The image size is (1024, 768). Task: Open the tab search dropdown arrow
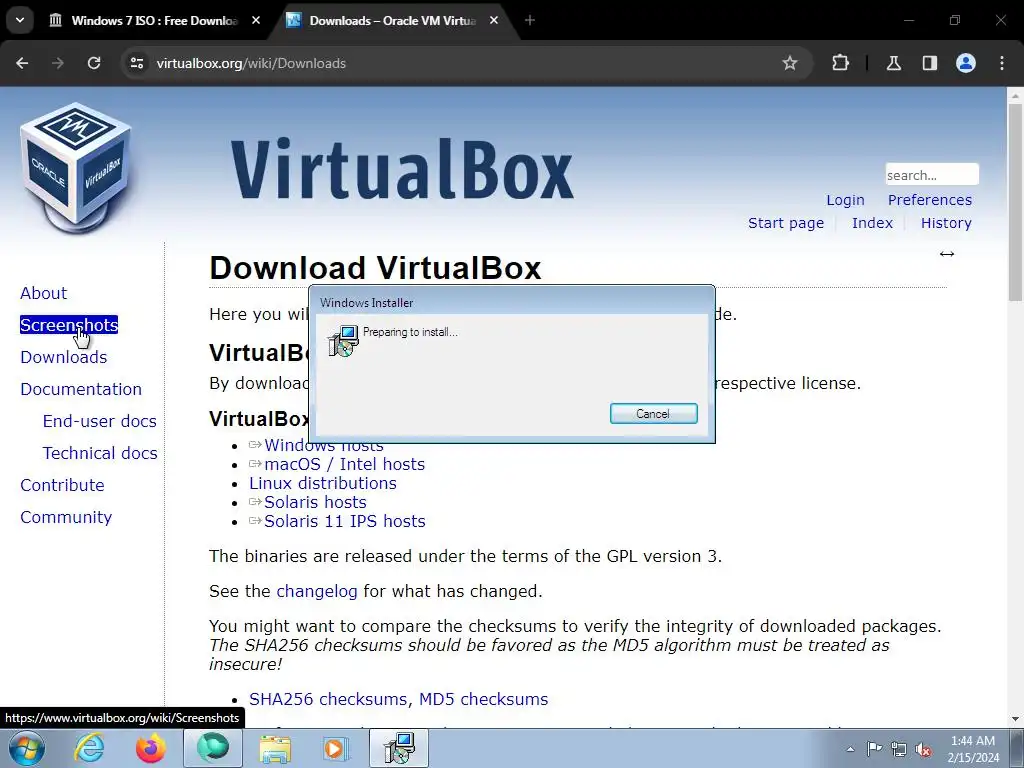(20, 20)
